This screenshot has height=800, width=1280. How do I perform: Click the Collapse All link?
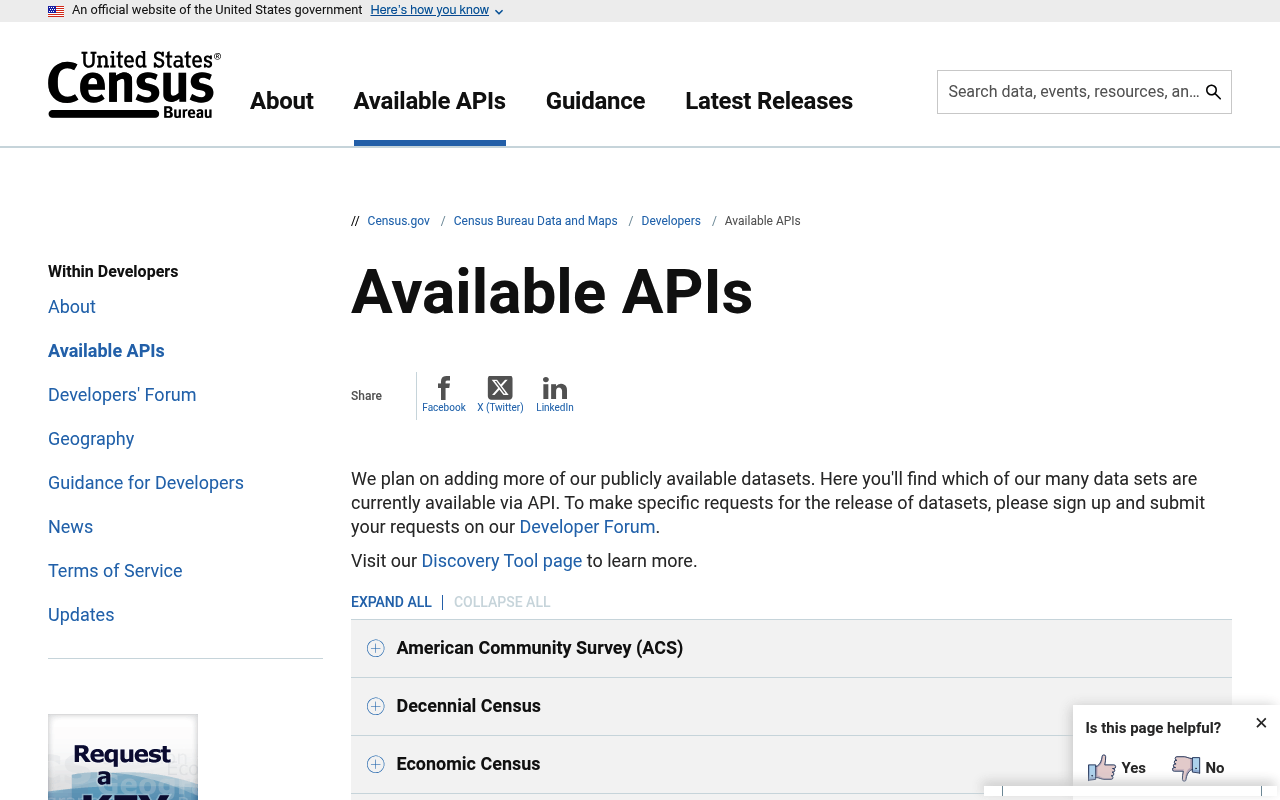pos(502,602)
